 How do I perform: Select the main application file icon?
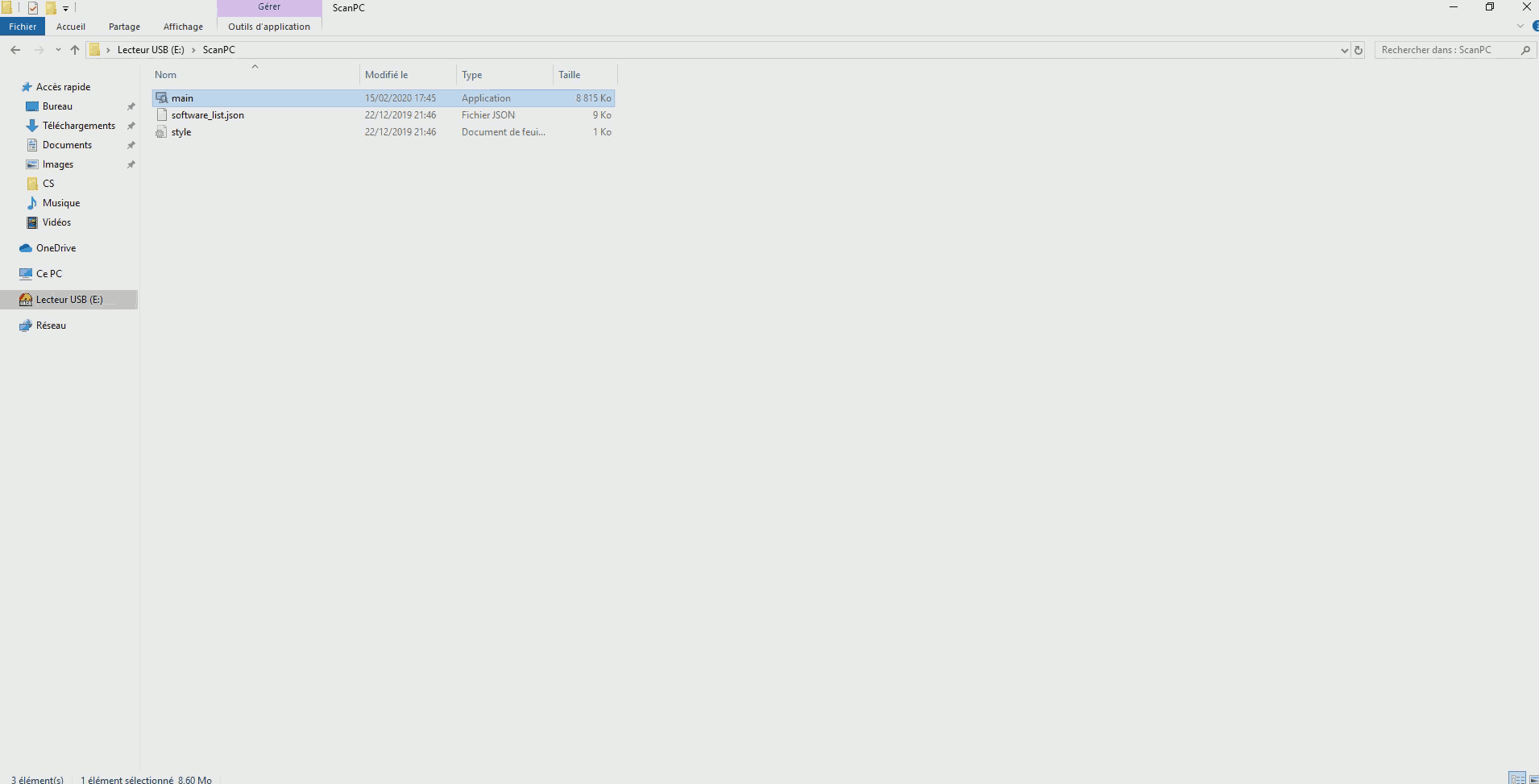[x=162, y=98]
